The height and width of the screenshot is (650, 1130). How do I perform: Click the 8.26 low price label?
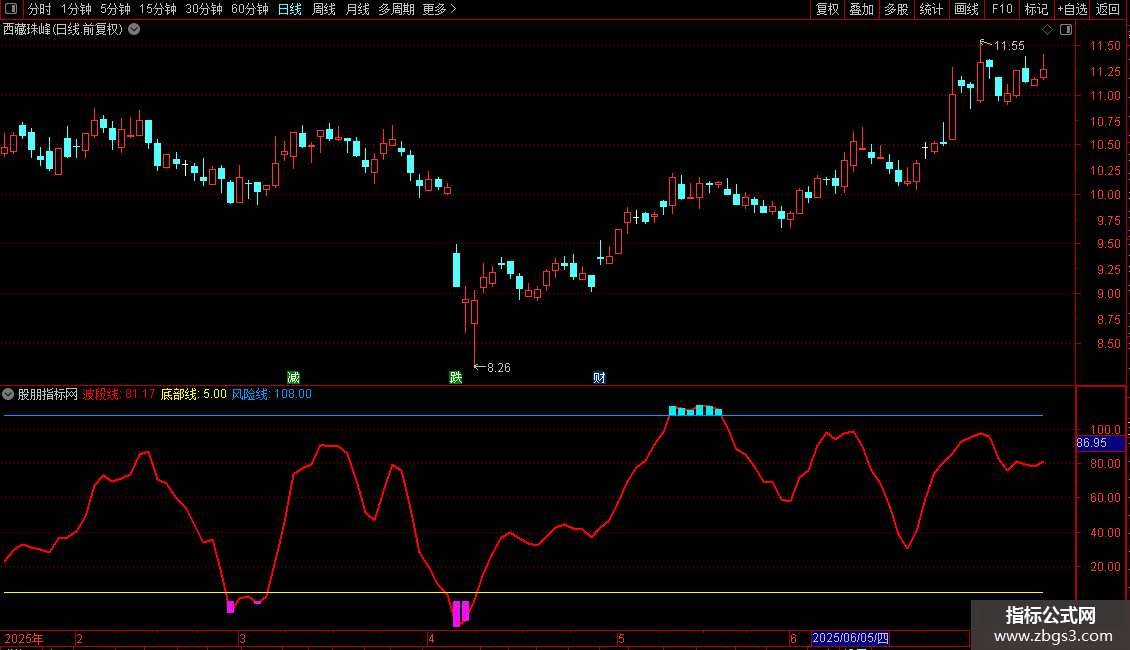tap(499, 368)
